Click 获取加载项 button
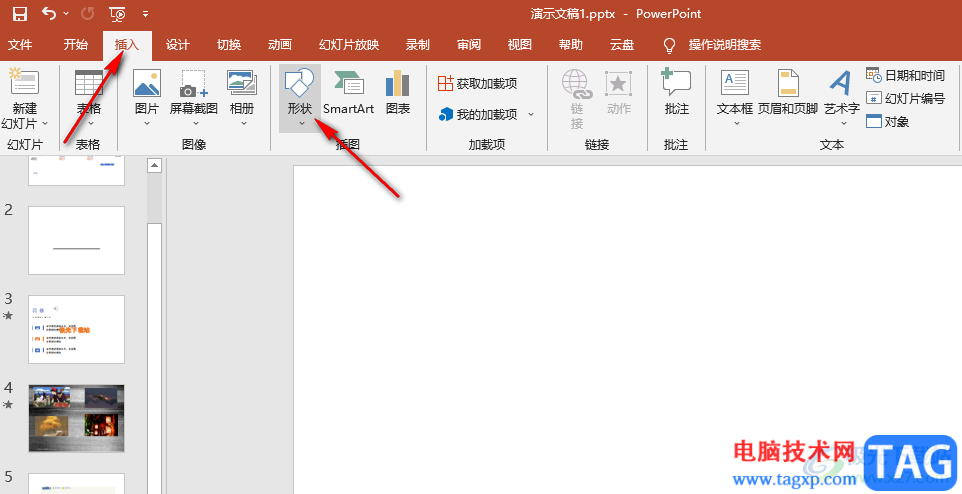962x494 pixels. coord(478,83)
